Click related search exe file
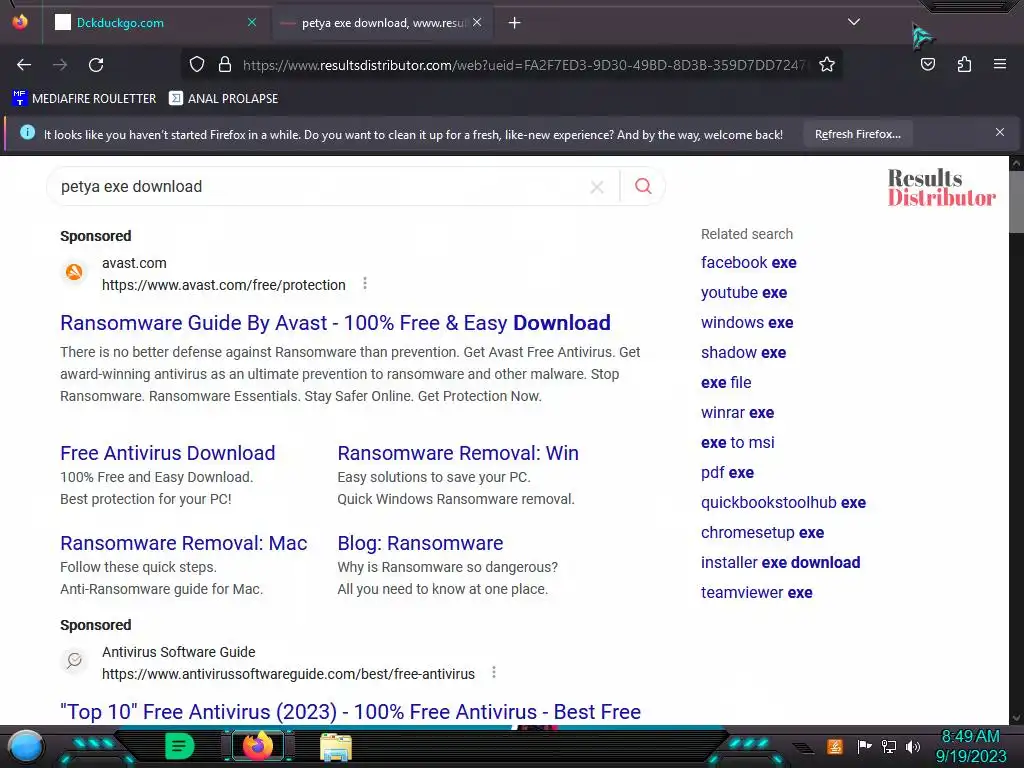Image resolution: width=1024 pixels, height=768 pixels. (726, 383)
